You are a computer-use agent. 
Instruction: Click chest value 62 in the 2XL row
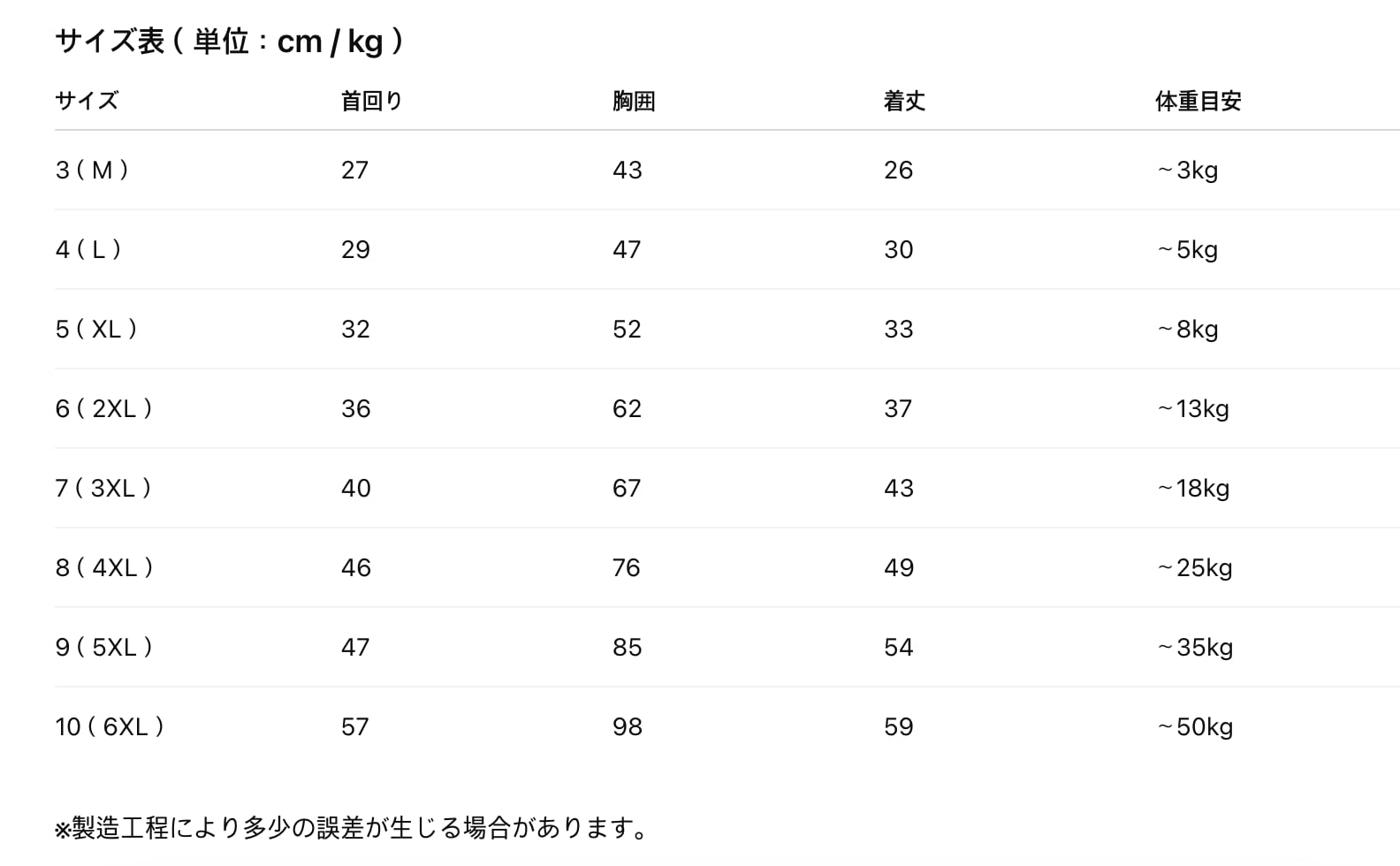[x=627, y=408]
